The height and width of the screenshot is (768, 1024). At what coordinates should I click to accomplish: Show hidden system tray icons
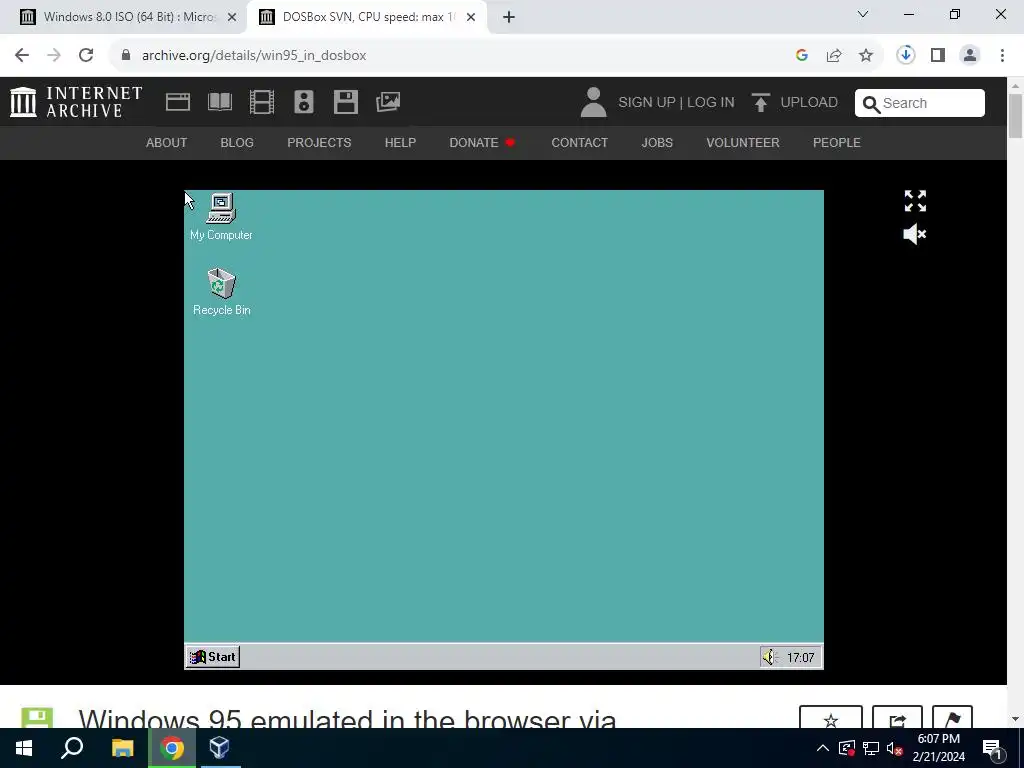click(823, 748)
